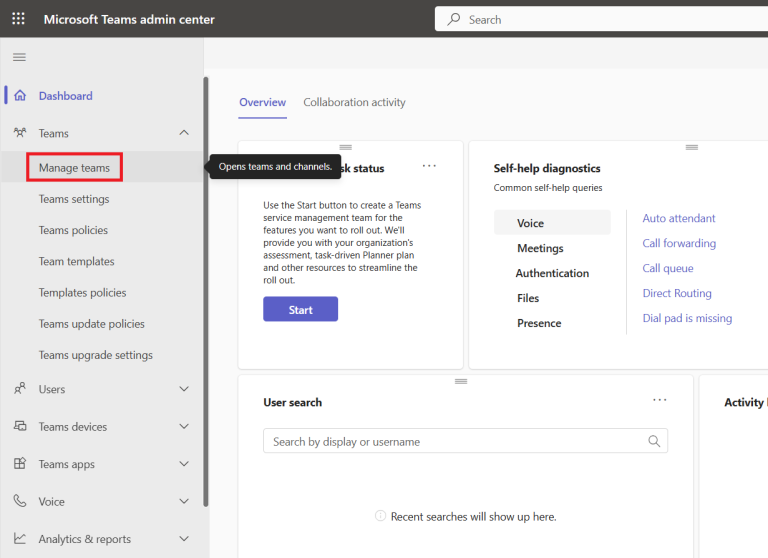Click the sidebar vertical scrollbar
This screenshot has height=558, width=768.
click(206, 291)
